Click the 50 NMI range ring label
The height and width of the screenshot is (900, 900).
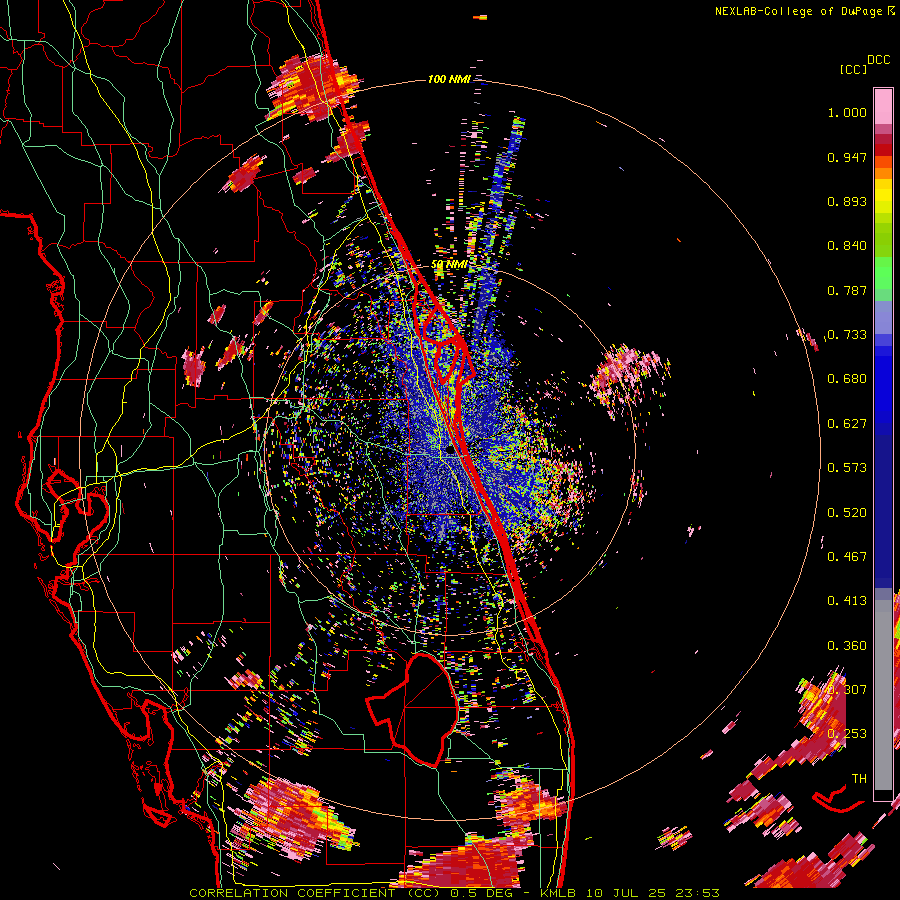click(x=449, y=265)
